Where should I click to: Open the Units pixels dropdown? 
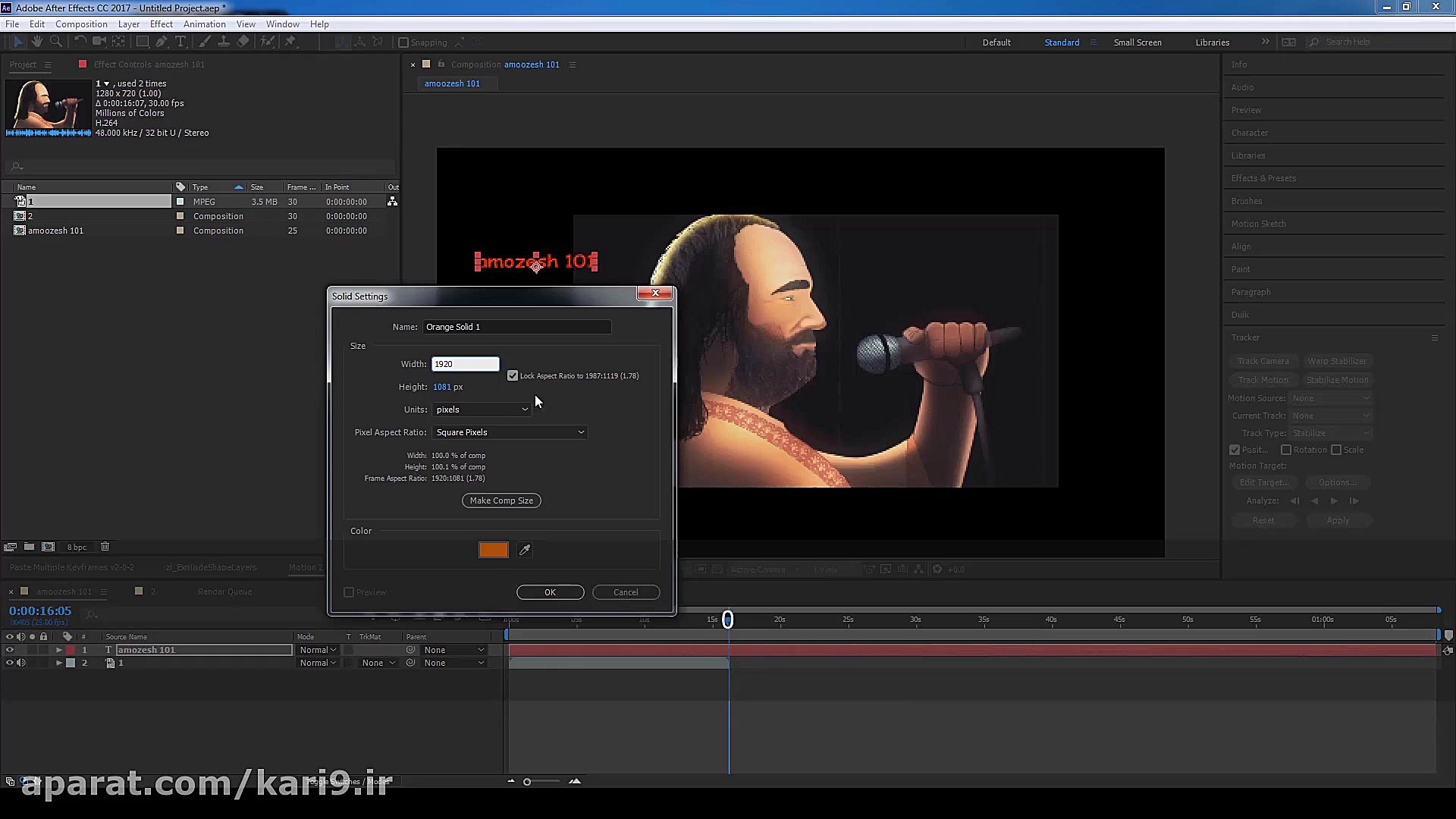(x=482, y=409)
